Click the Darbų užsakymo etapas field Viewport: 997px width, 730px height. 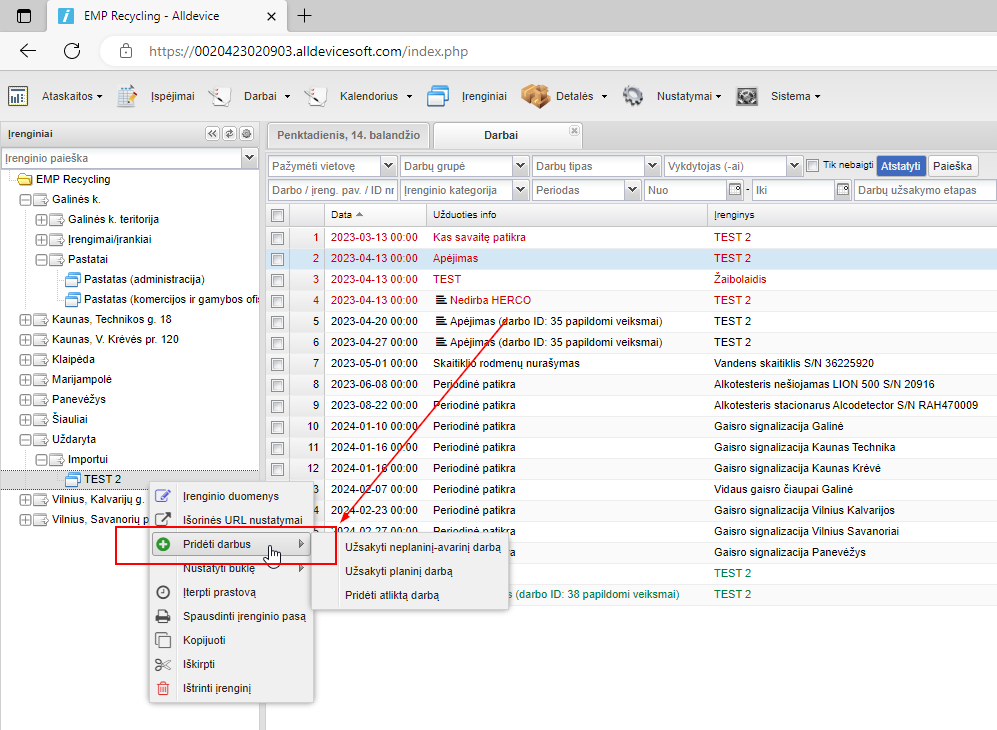(925, 190)
